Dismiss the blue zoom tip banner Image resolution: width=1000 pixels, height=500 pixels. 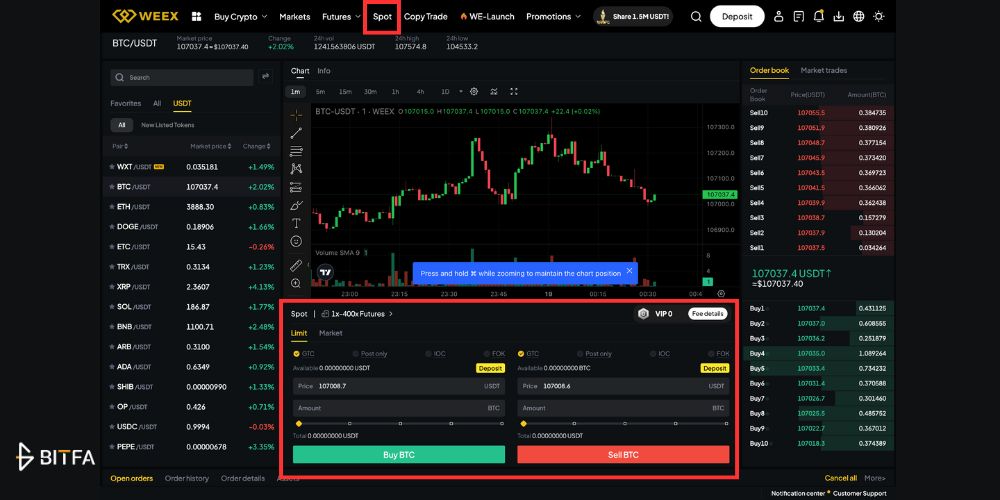click(629, 271)
